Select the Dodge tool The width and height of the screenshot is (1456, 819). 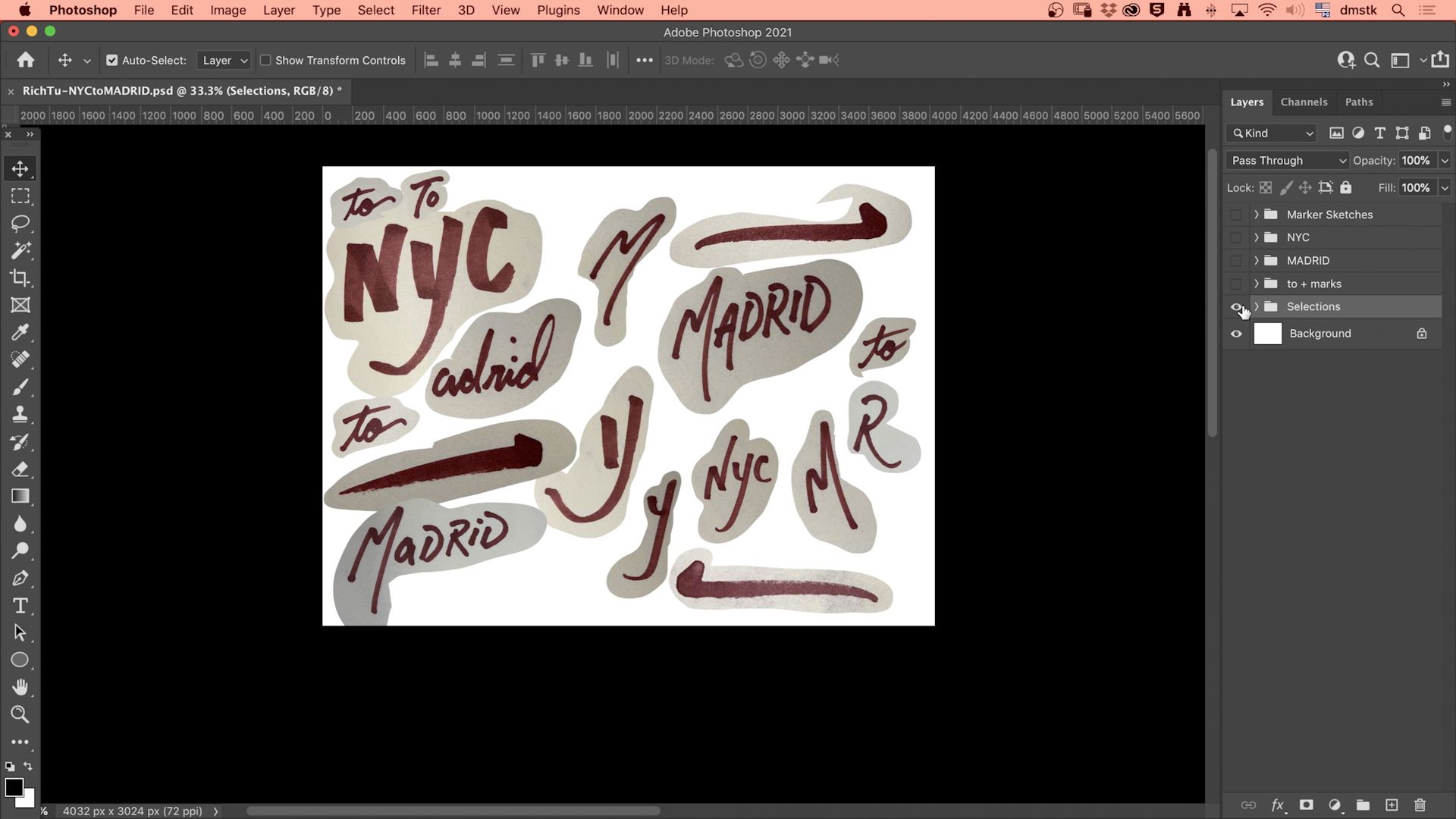click(x=20, y=551)
